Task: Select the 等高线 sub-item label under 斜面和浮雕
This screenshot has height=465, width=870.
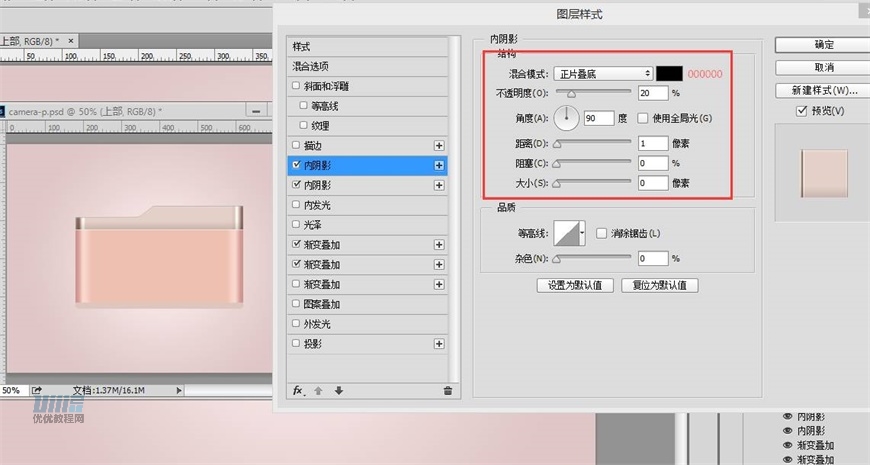Action: [x=325, y=106]
